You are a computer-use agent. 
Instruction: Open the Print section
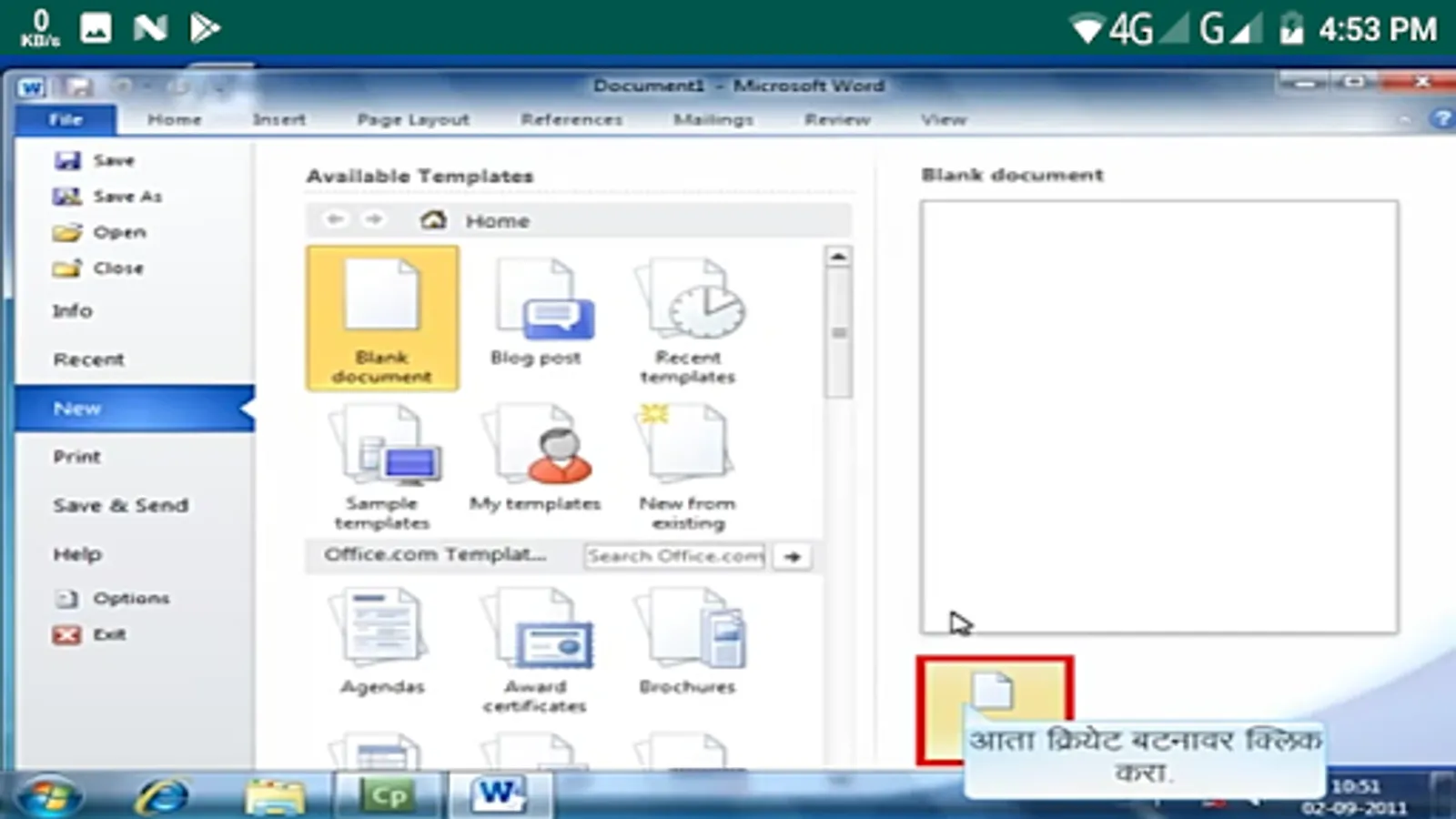pos(76,457)
